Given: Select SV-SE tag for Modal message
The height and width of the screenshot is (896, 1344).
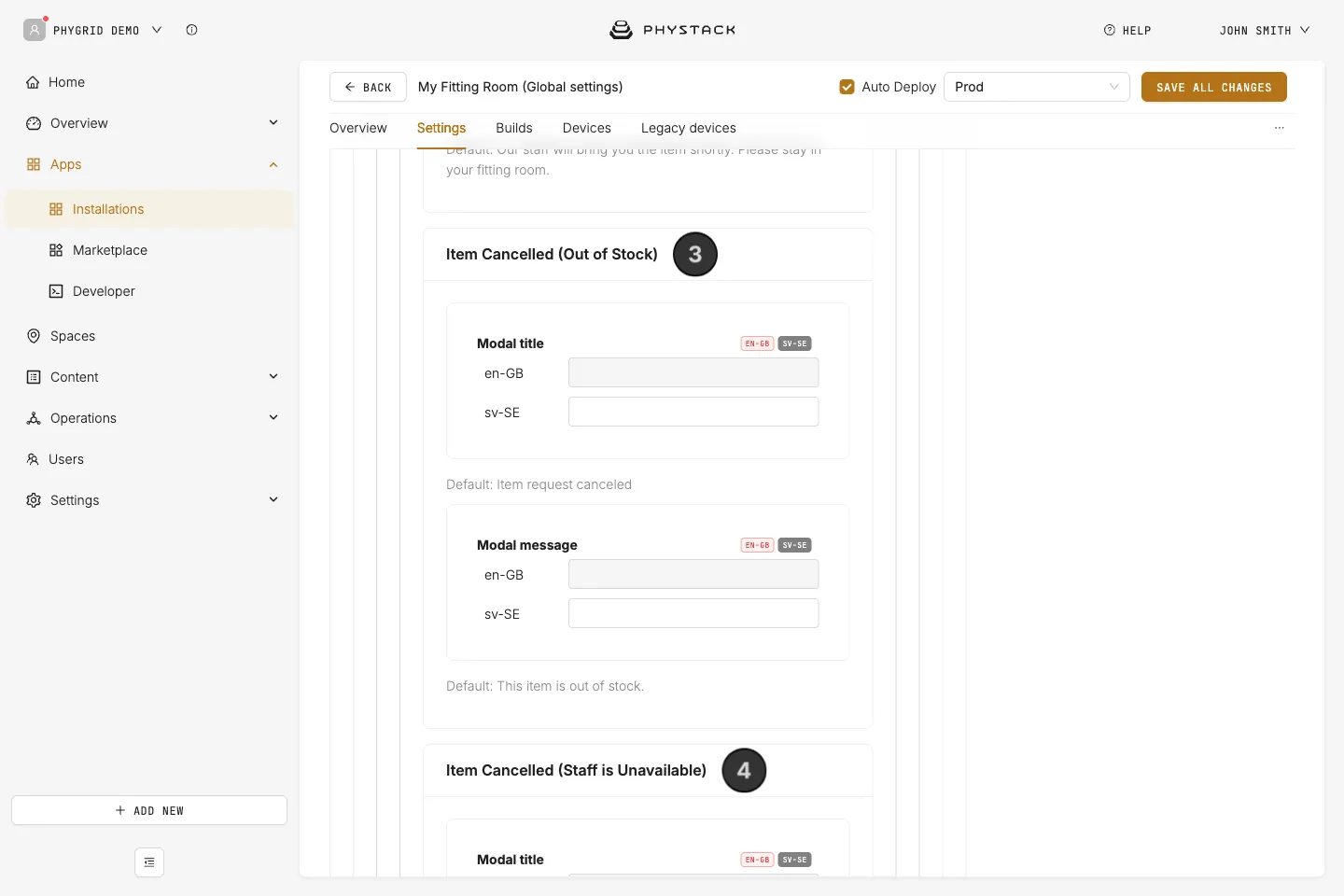Looking at the screenshot, I should 794,545.
